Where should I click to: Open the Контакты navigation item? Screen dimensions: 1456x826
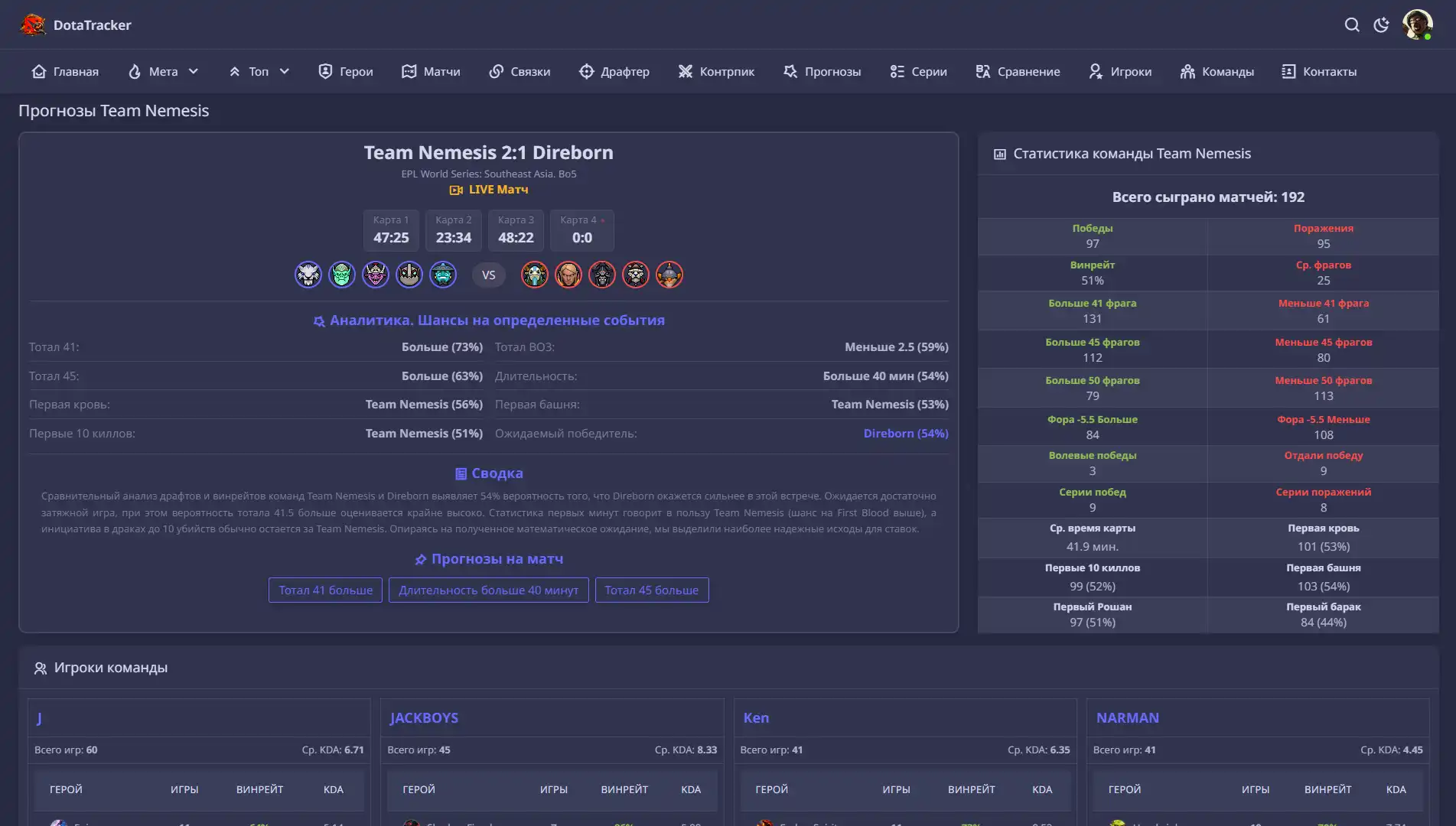[x=1319, y=71]
